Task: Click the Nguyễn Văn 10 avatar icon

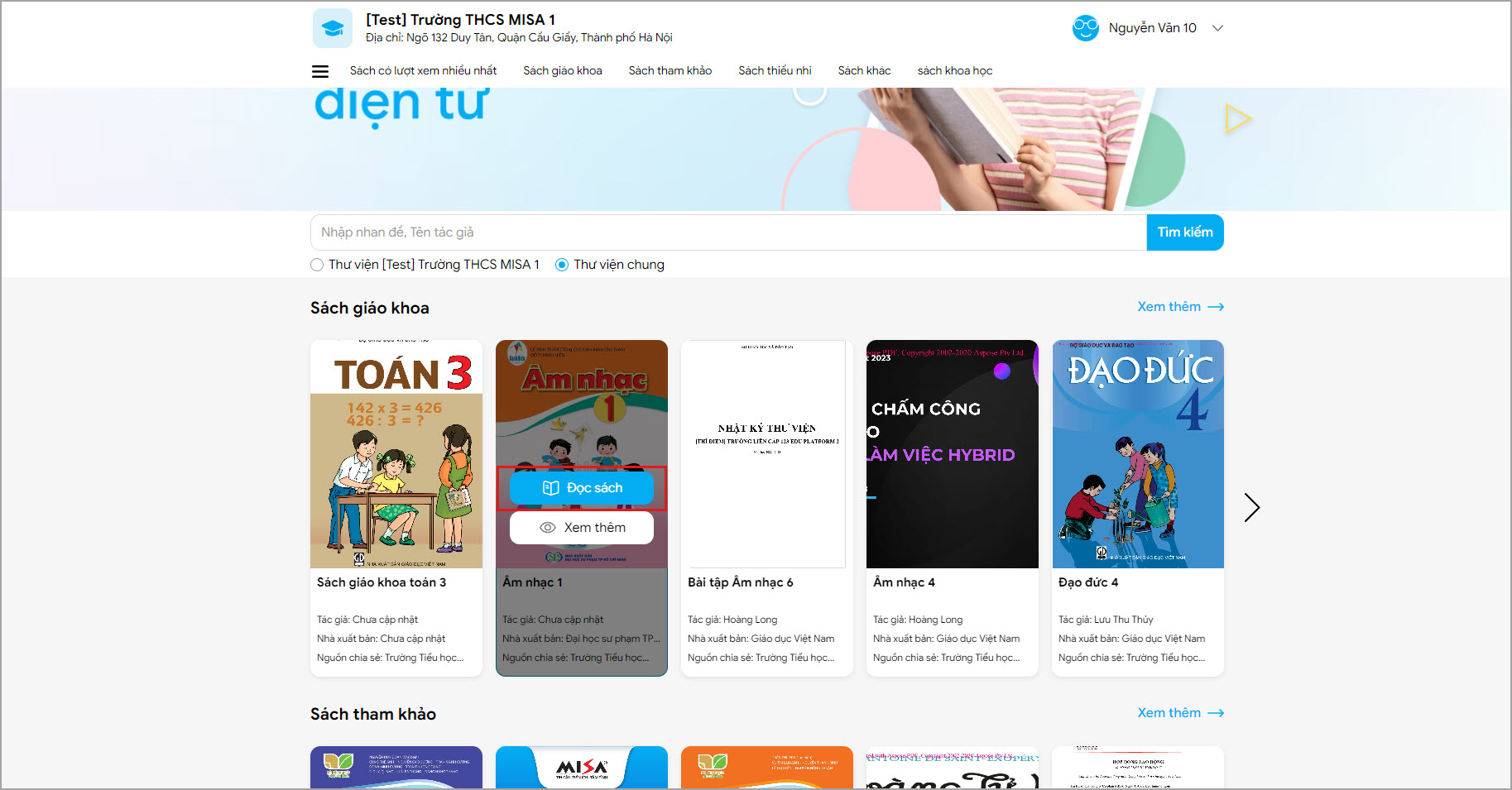Action: 1085,28
